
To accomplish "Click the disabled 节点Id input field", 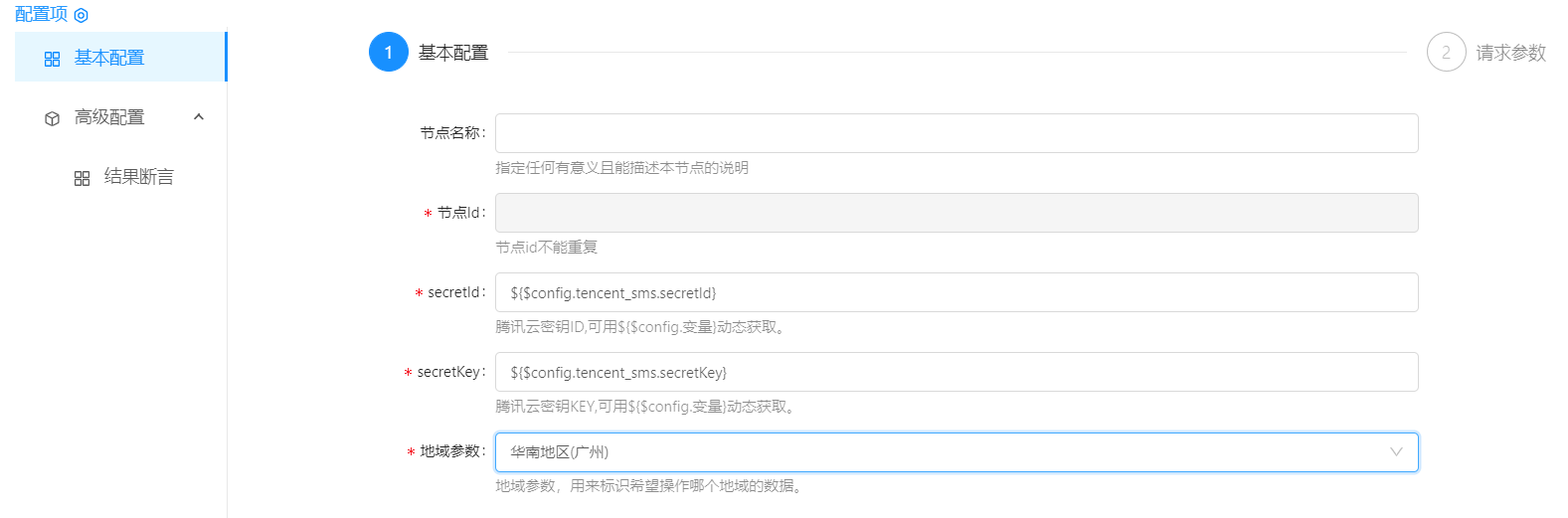I will pyautogui.click(x=957, y=213).
